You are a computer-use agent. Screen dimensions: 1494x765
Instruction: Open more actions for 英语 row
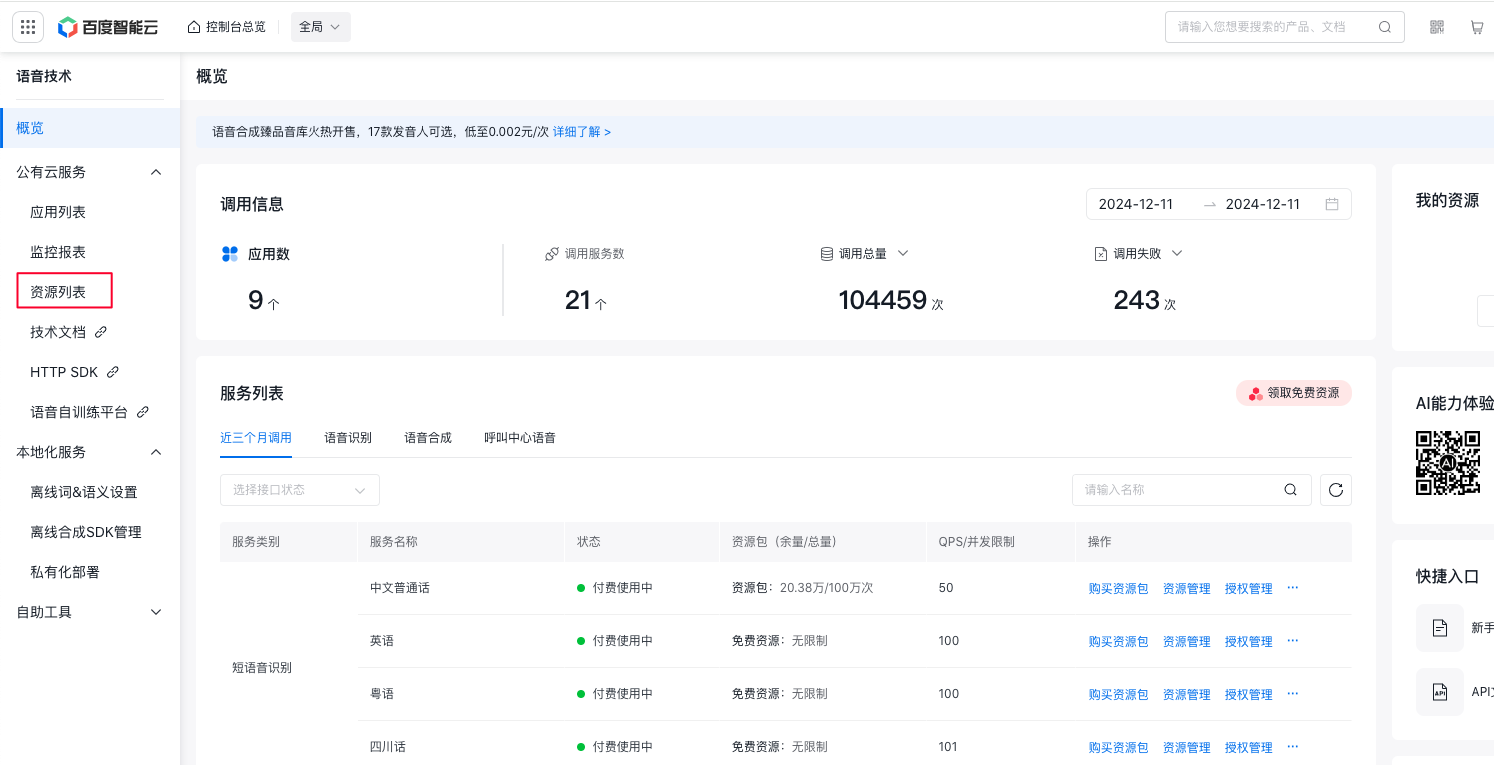click(x=1292, y=640)
